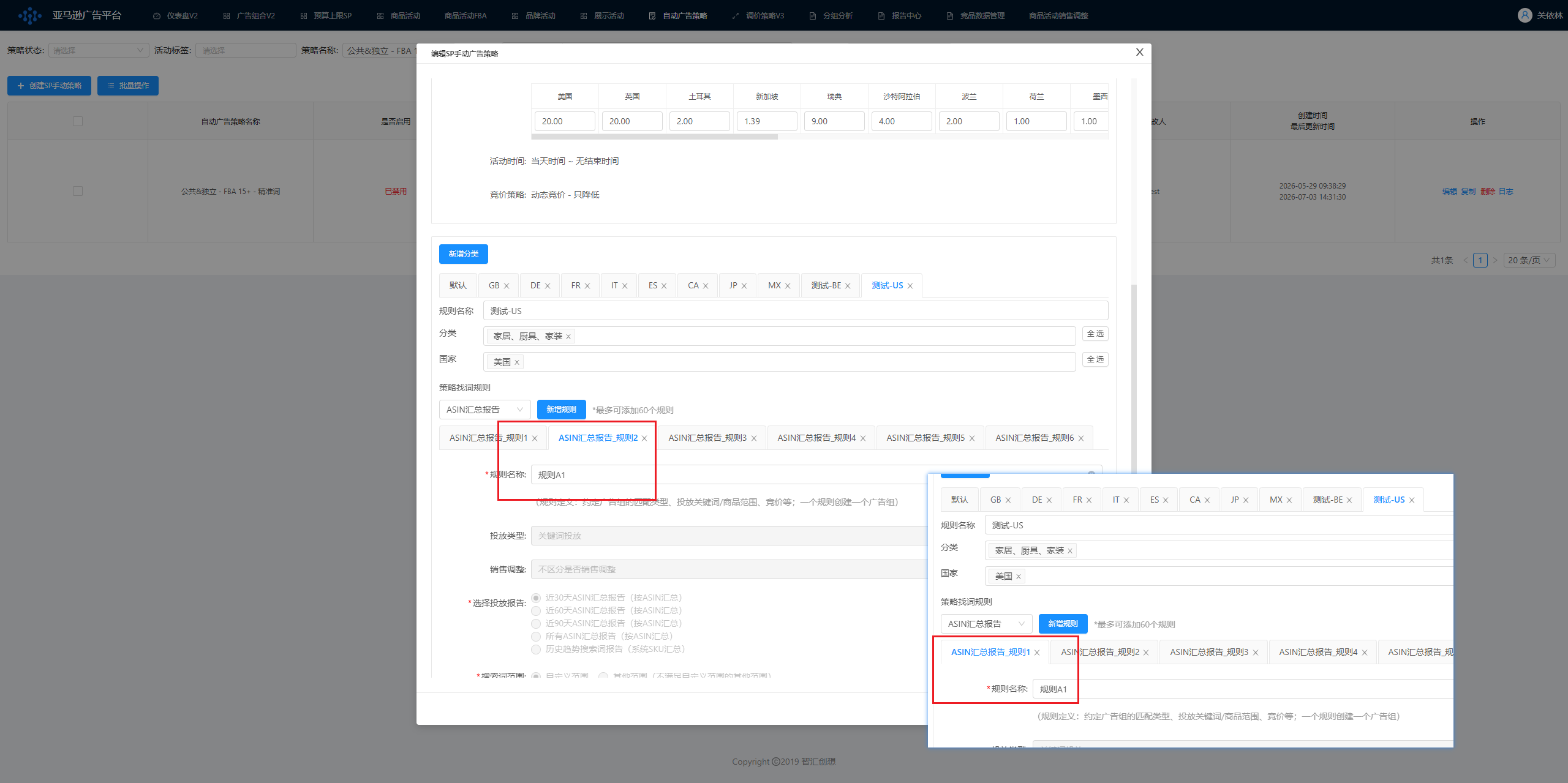Screen dimensions: 1568x783
Task: Select 所有ASIN汇总报告 radio option
Action: 536,637
